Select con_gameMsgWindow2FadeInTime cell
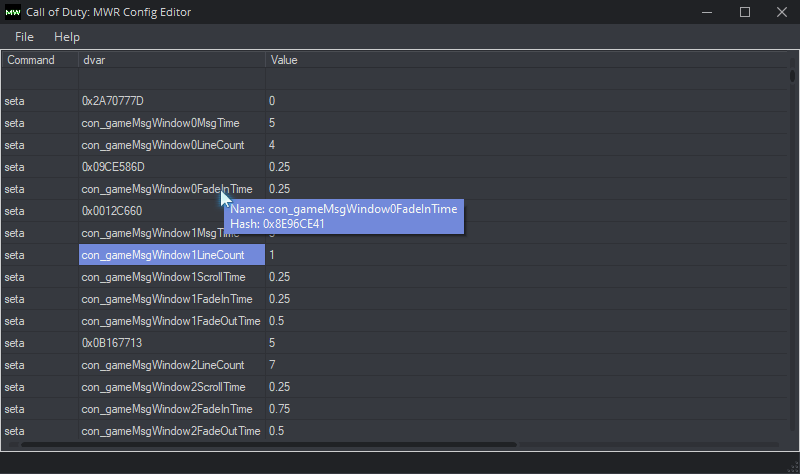Viewport: 800px width, 474px height. (x=172, y=409)
